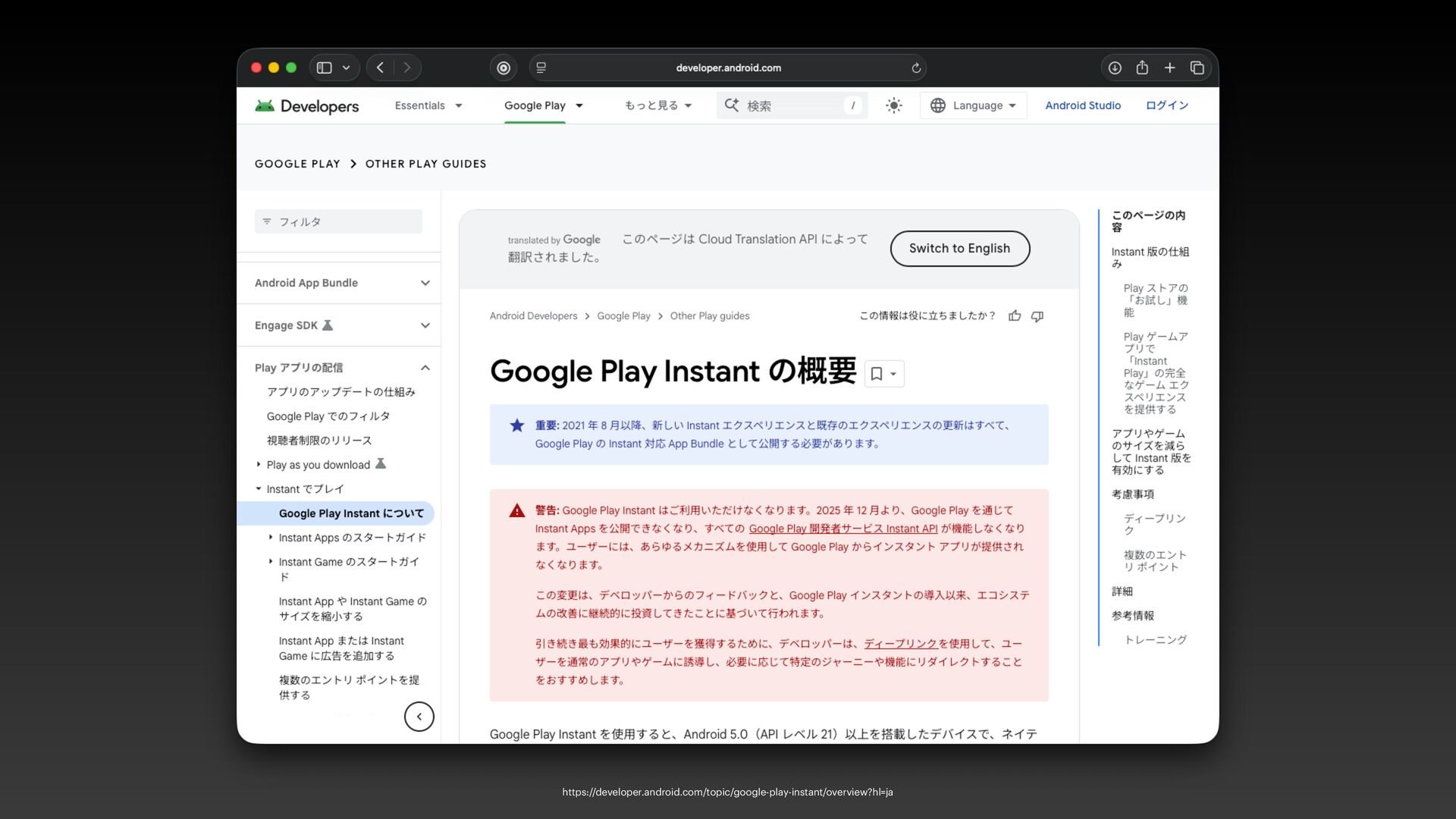This screenshot has height=819, width=1456.
Task: Toggle the Safari sidebar icon
Action: click(325, 67)
